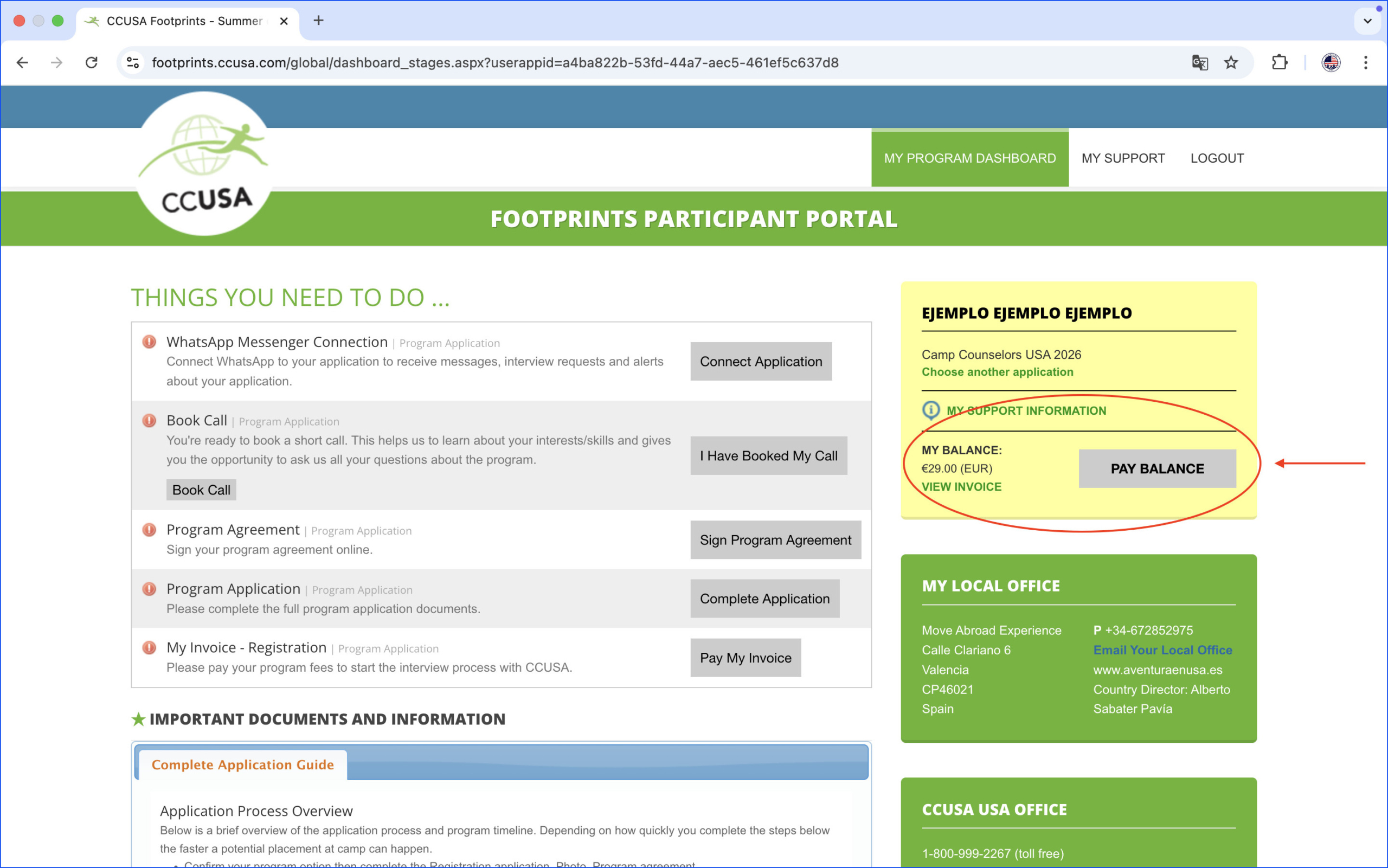This screenshot has height=868, width=1388.
Task: Click the site information icon beside URL
Action: tap(133, 62)
